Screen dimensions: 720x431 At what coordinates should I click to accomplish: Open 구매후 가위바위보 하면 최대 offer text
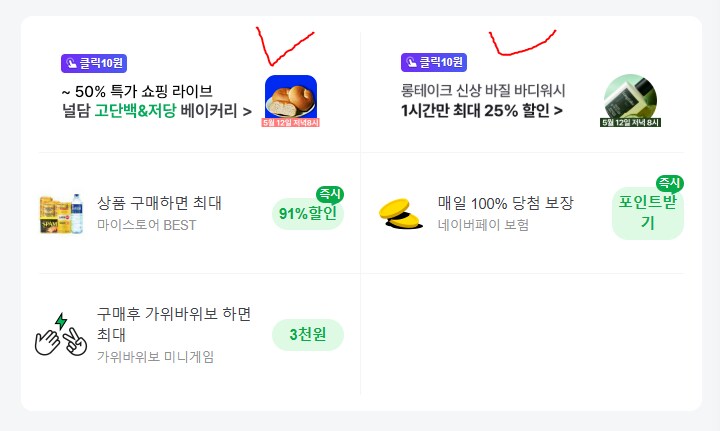[x=174, y=322]
